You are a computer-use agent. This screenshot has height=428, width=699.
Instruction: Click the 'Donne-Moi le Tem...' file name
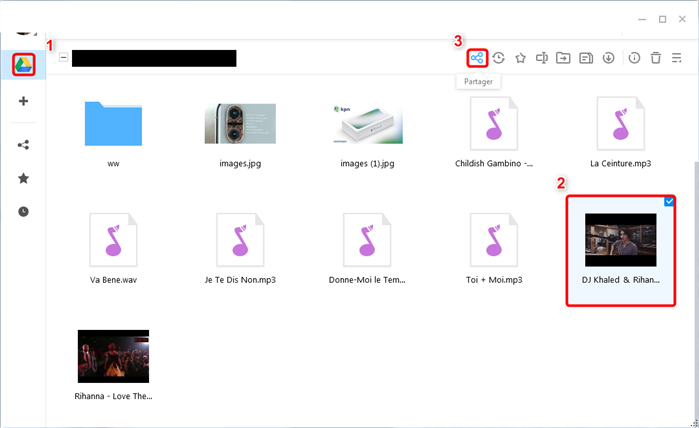(367, 280)
